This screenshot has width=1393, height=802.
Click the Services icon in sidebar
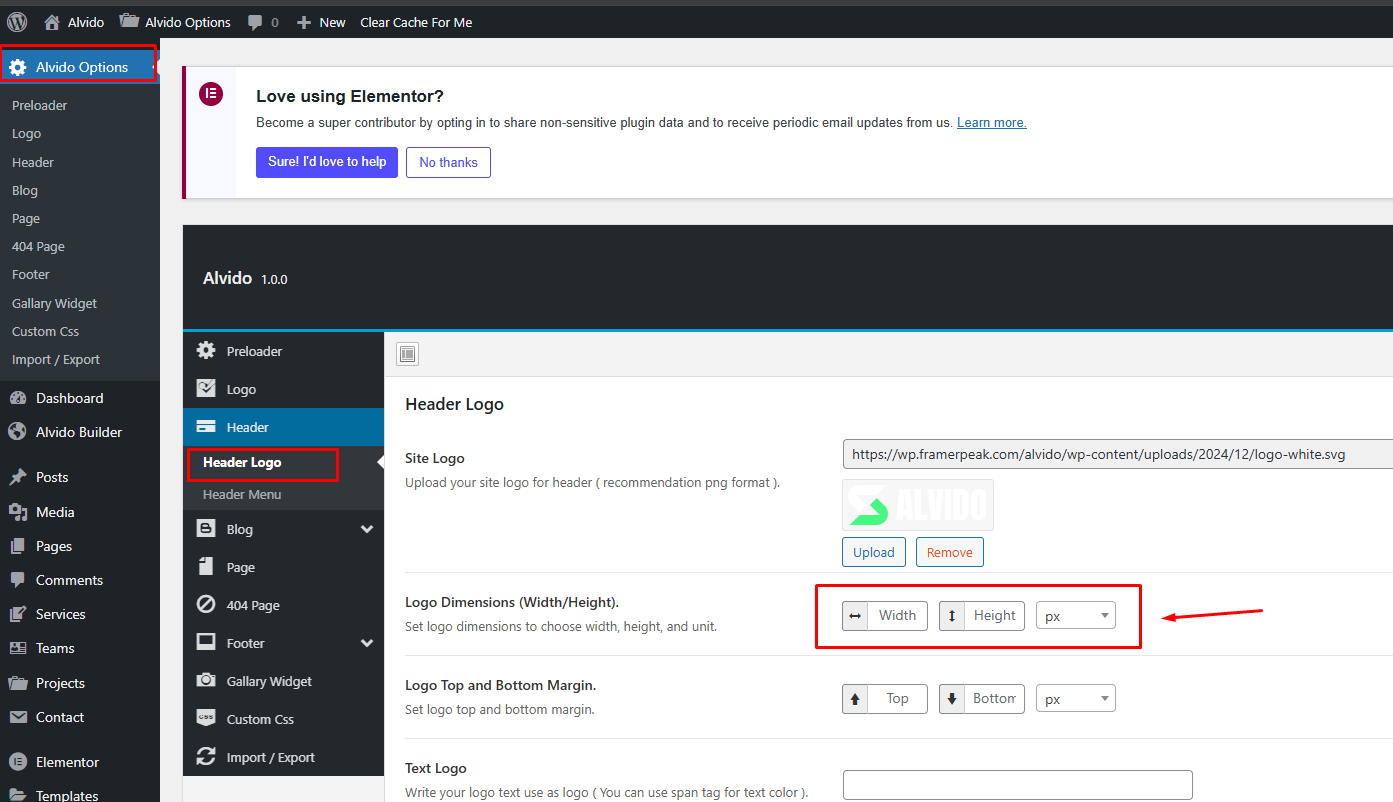pos(17,614)
